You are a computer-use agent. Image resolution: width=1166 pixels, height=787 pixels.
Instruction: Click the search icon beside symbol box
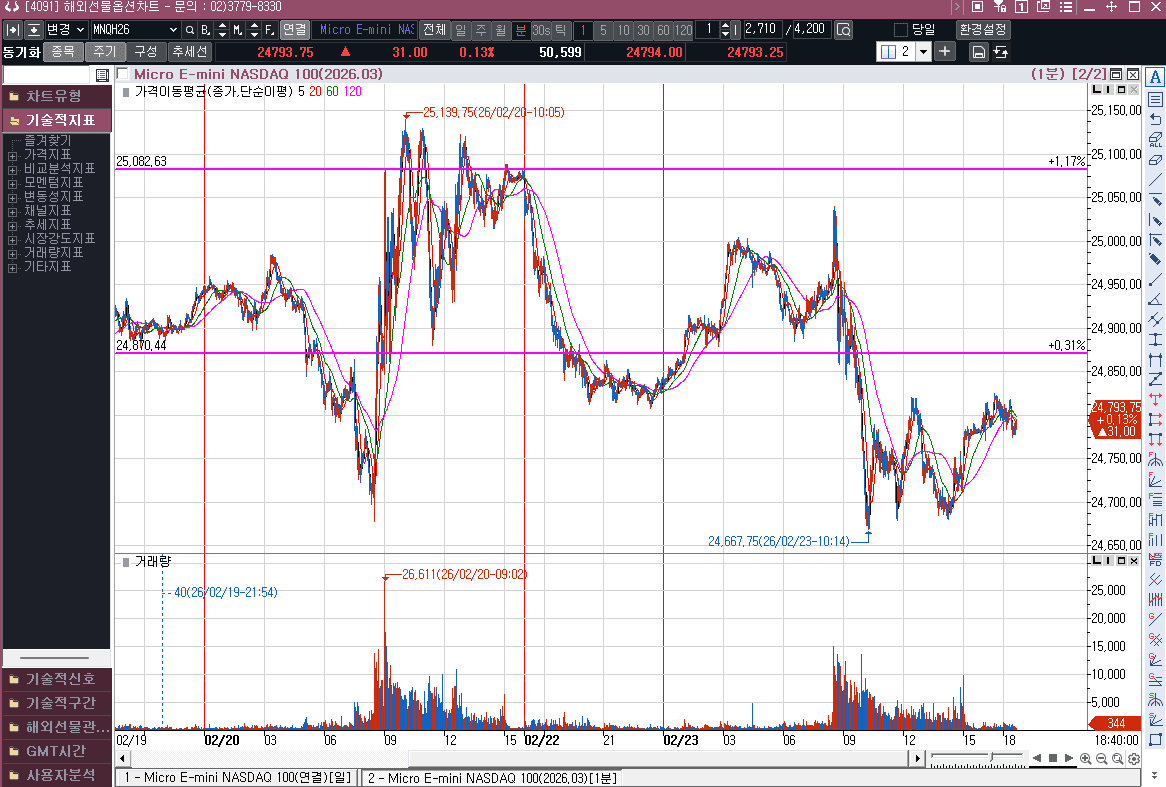(x=189, y=29)
